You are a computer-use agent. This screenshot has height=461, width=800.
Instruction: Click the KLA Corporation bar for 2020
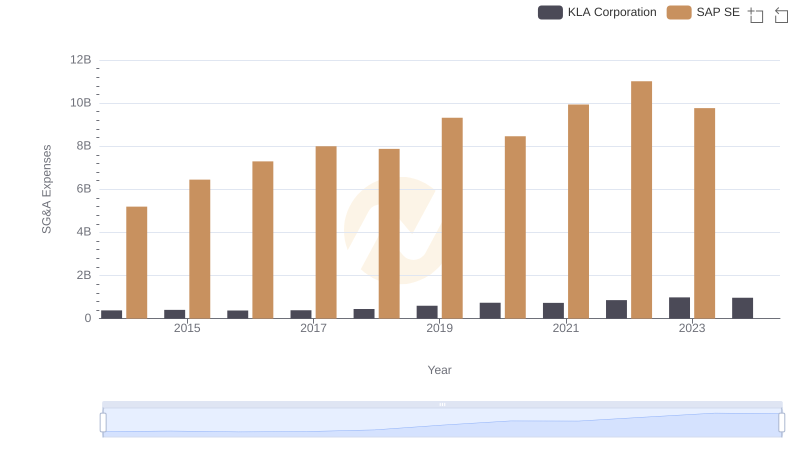pos(490,311)
